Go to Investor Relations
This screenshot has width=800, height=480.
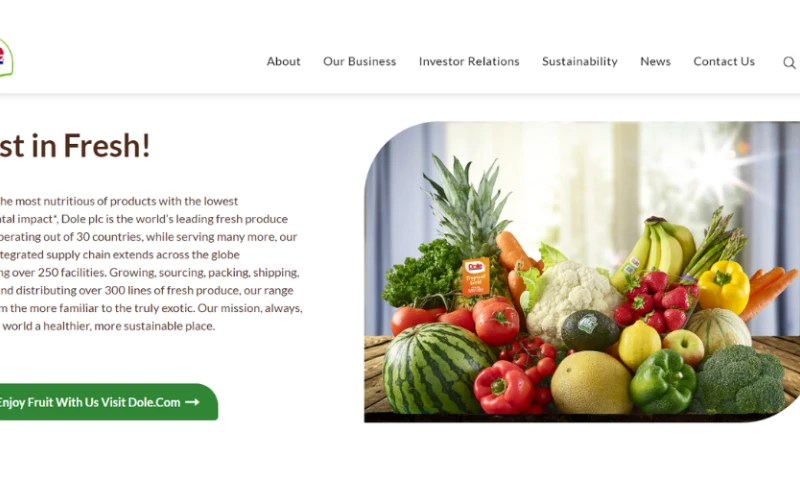coord(469,61)
